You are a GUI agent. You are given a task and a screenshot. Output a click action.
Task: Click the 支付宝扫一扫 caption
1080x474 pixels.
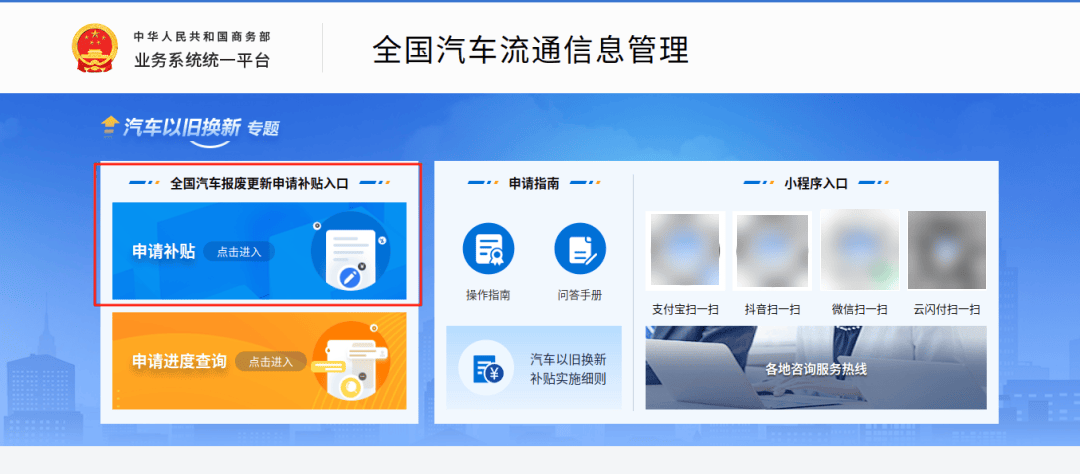pos(685,309)
